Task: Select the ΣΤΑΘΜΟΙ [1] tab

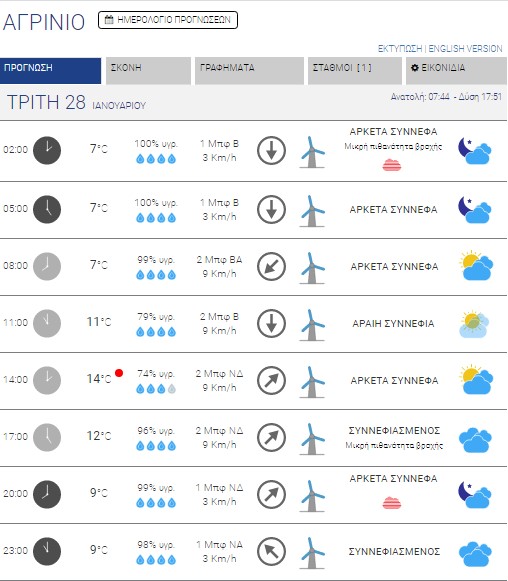Action: coord(355,70)
